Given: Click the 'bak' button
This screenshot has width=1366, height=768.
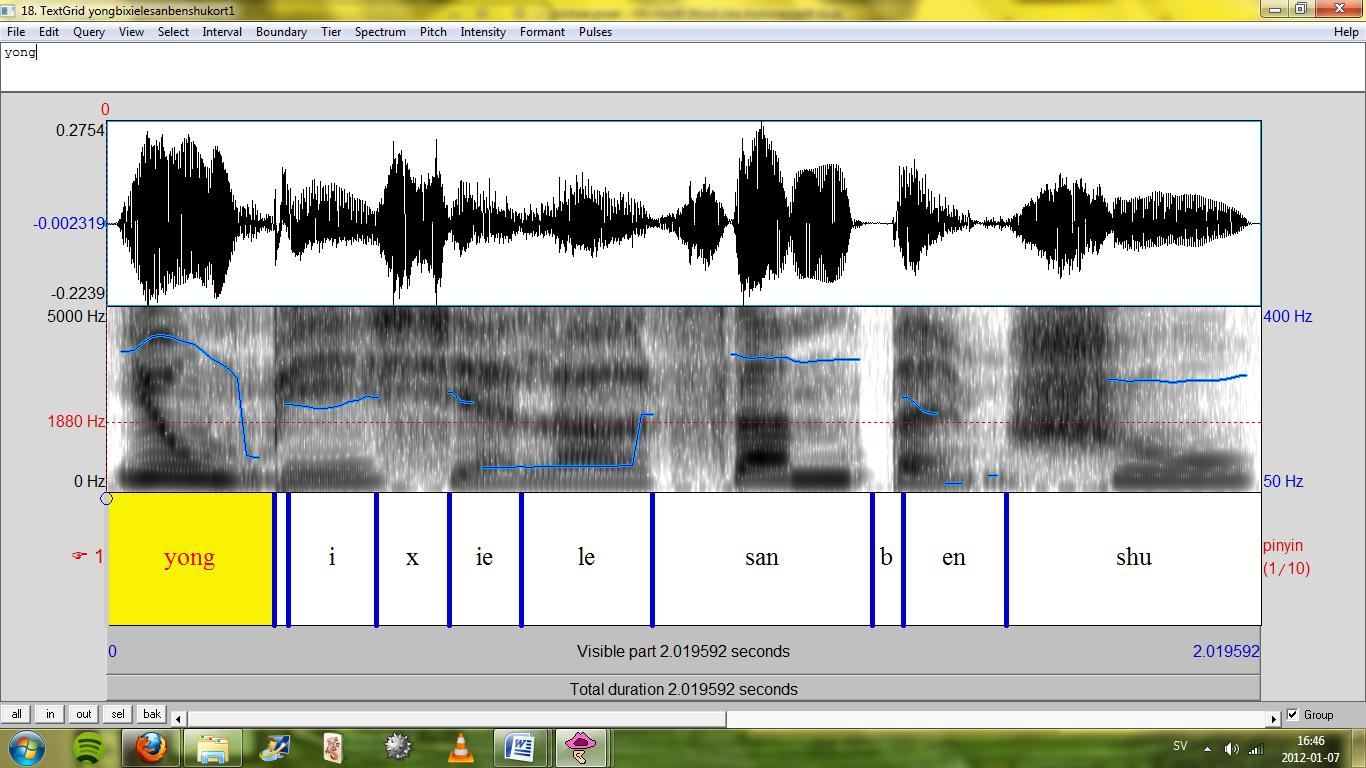Looking at the screenshot, I should (x=152, y=714).
